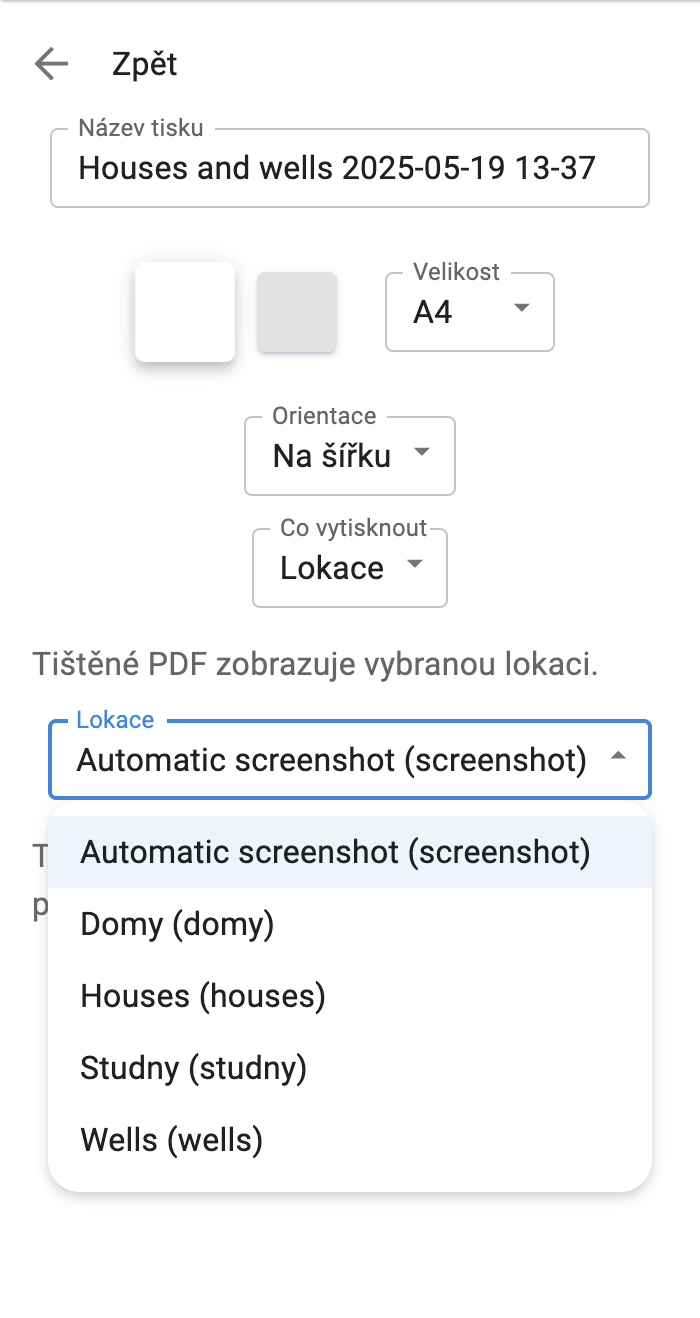Open the Orientace dropdown
The width and height of the screenshot is (700, 1318).
click(349, 456)
